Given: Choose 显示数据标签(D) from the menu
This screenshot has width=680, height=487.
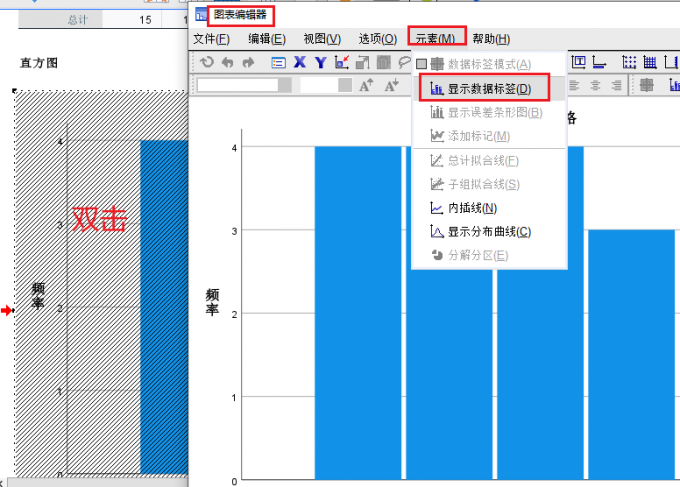Looking at the screenshot, I should point(489,89).
